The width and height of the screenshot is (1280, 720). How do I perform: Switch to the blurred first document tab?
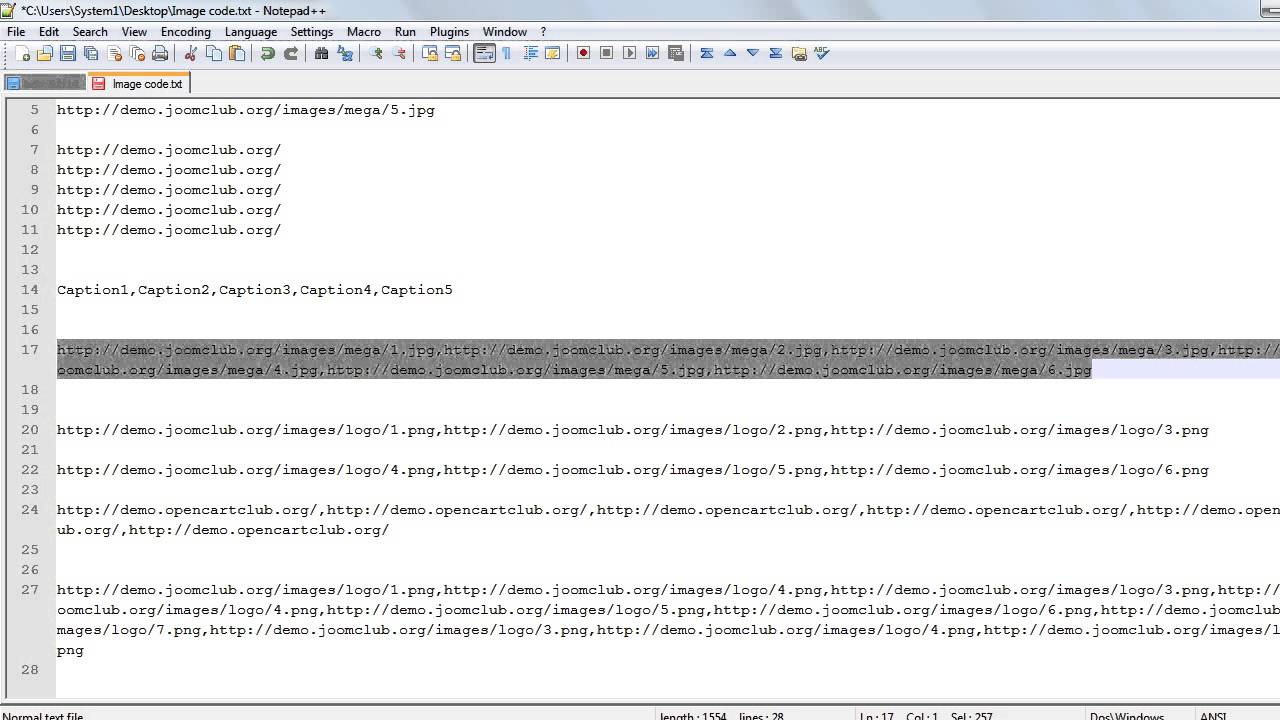[44, 84]
